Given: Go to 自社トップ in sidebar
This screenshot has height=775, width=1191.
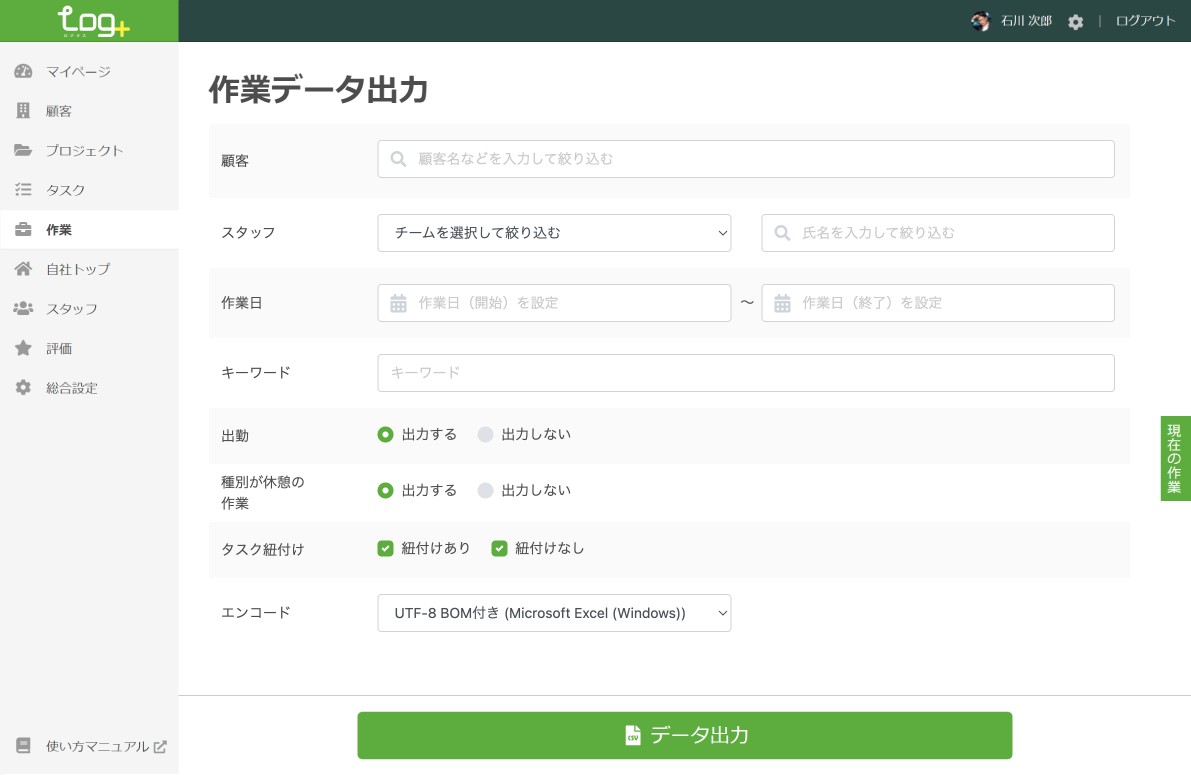Looking at the screenshot, I should (77, 269).
